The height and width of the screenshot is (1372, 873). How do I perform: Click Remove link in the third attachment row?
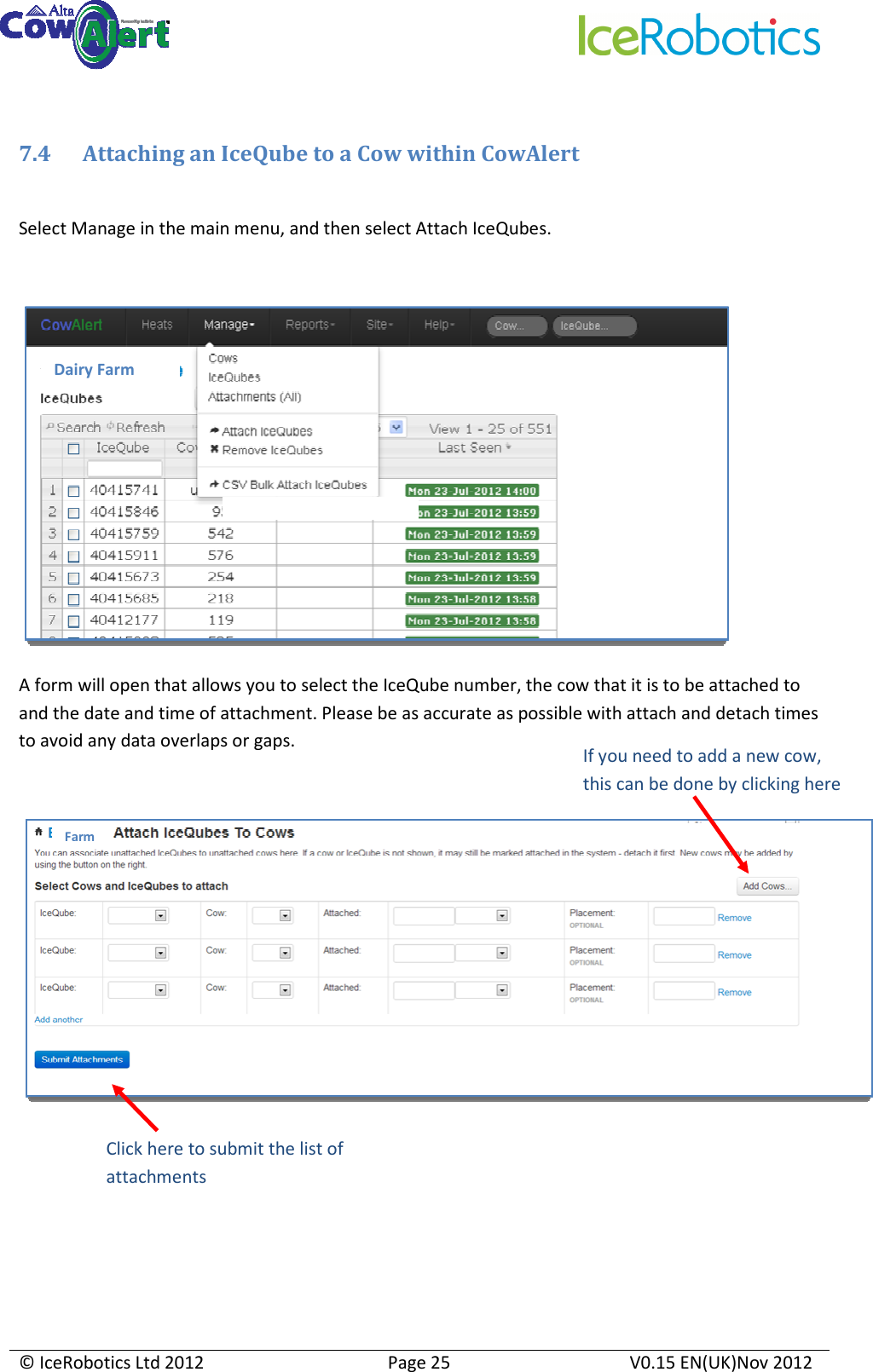pos(735,993)
